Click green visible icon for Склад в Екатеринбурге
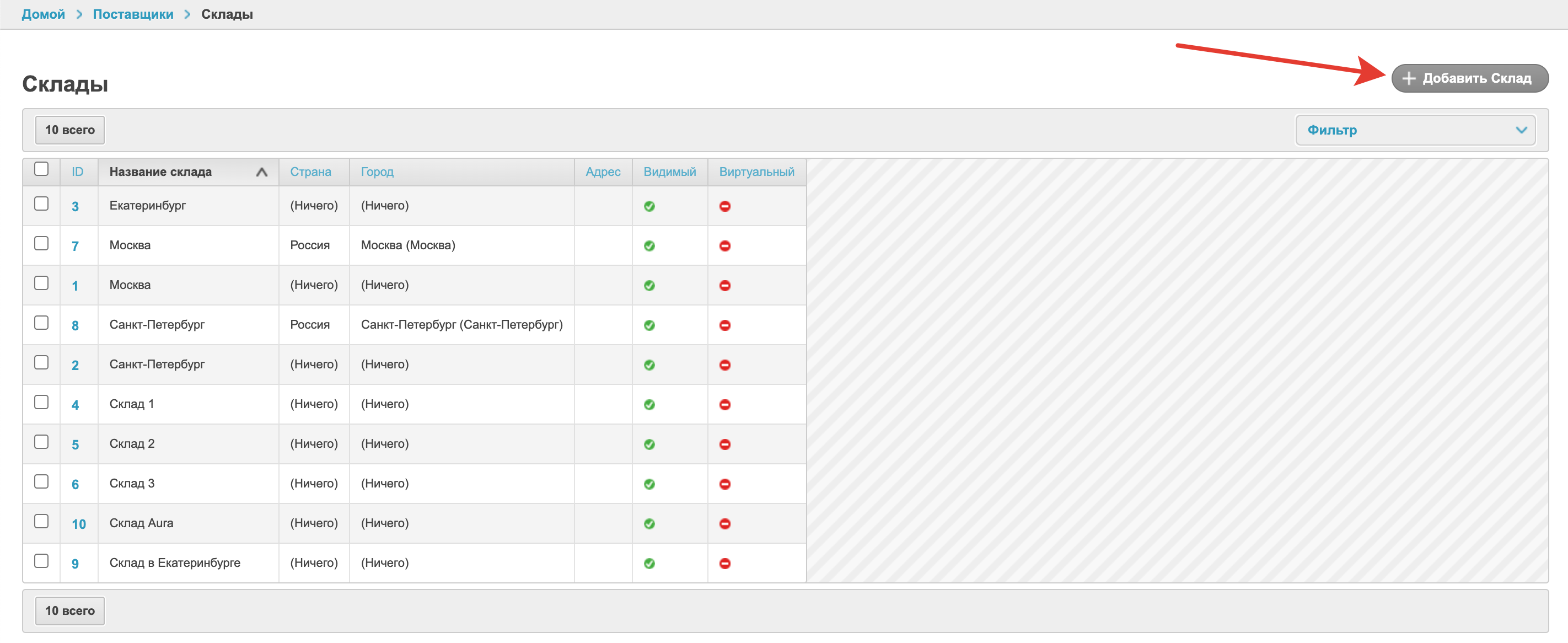Screen dimensions: 1568x643 click(x=649, y=563)
